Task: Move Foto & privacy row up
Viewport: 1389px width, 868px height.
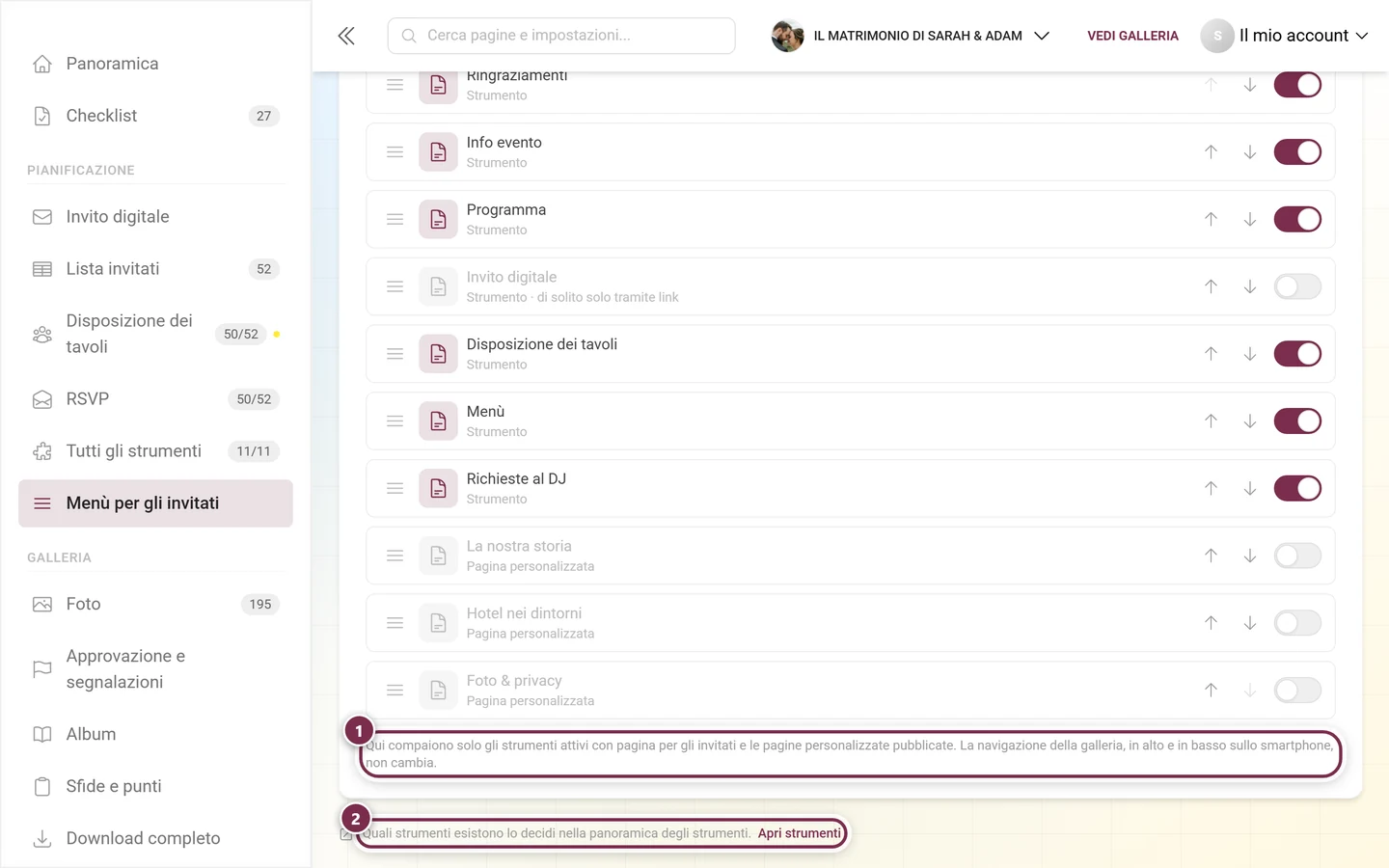Action: pos(1211,691)
